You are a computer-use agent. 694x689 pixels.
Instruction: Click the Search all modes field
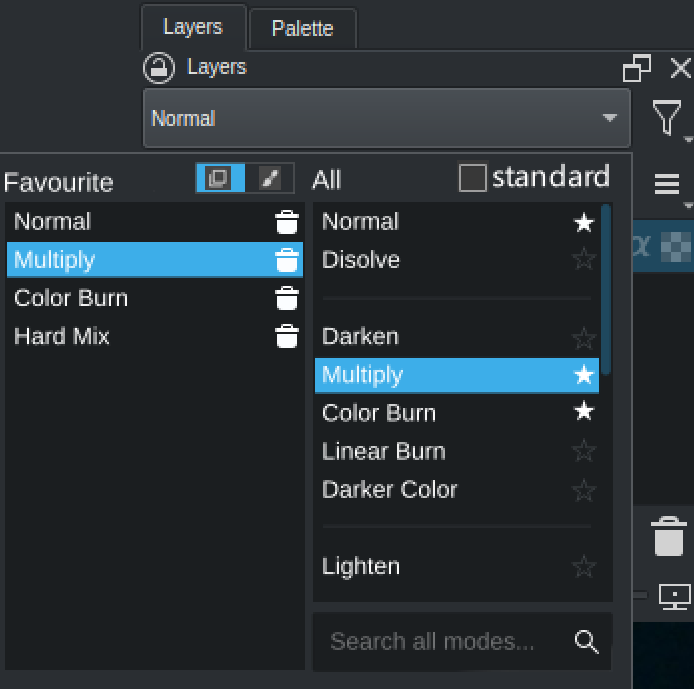[440, 642]
